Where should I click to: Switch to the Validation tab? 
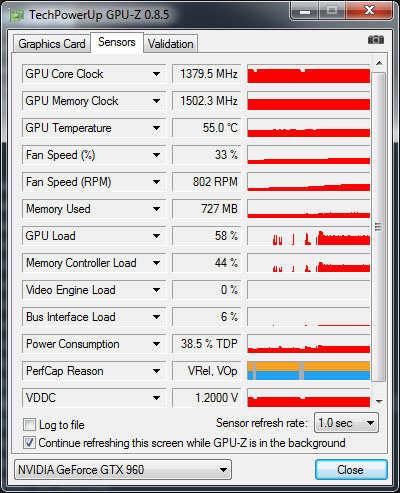click(171, 44)
